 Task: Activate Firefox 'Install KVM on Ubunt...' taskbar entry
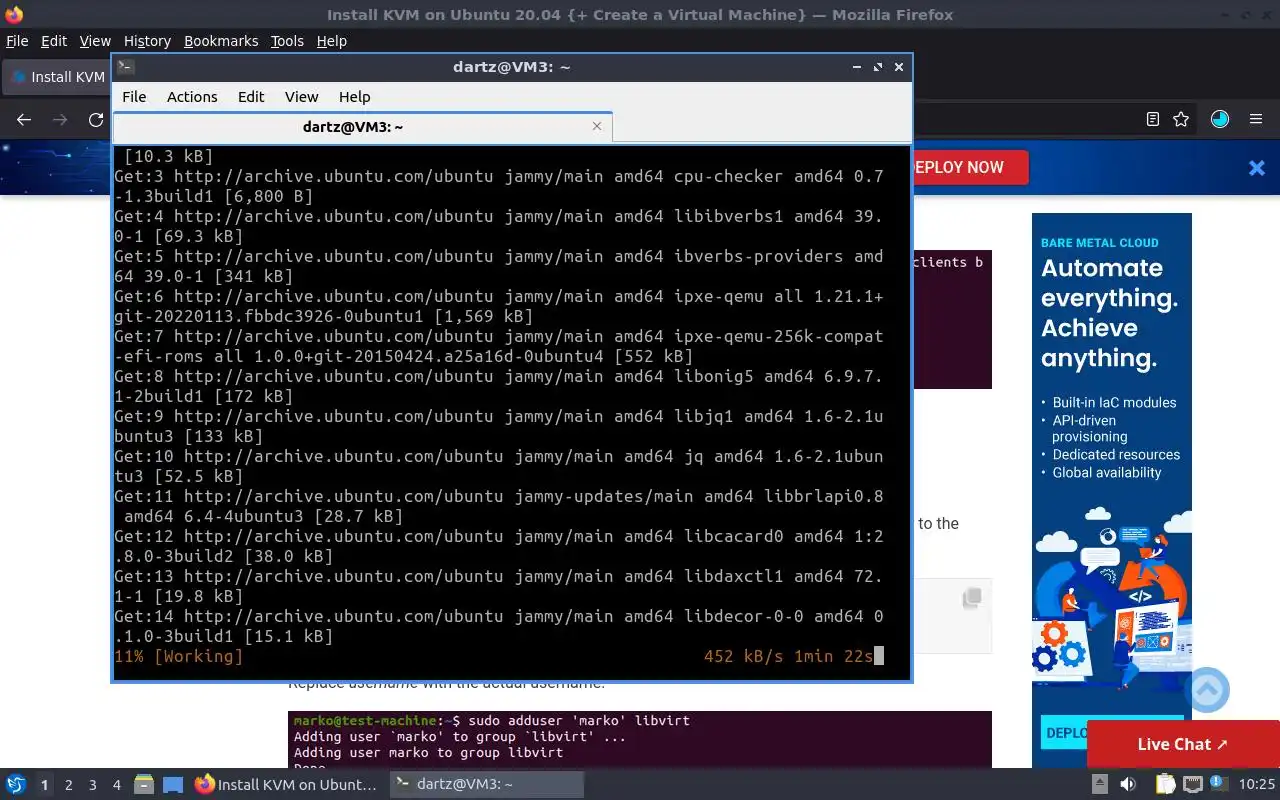coord(286,785)
